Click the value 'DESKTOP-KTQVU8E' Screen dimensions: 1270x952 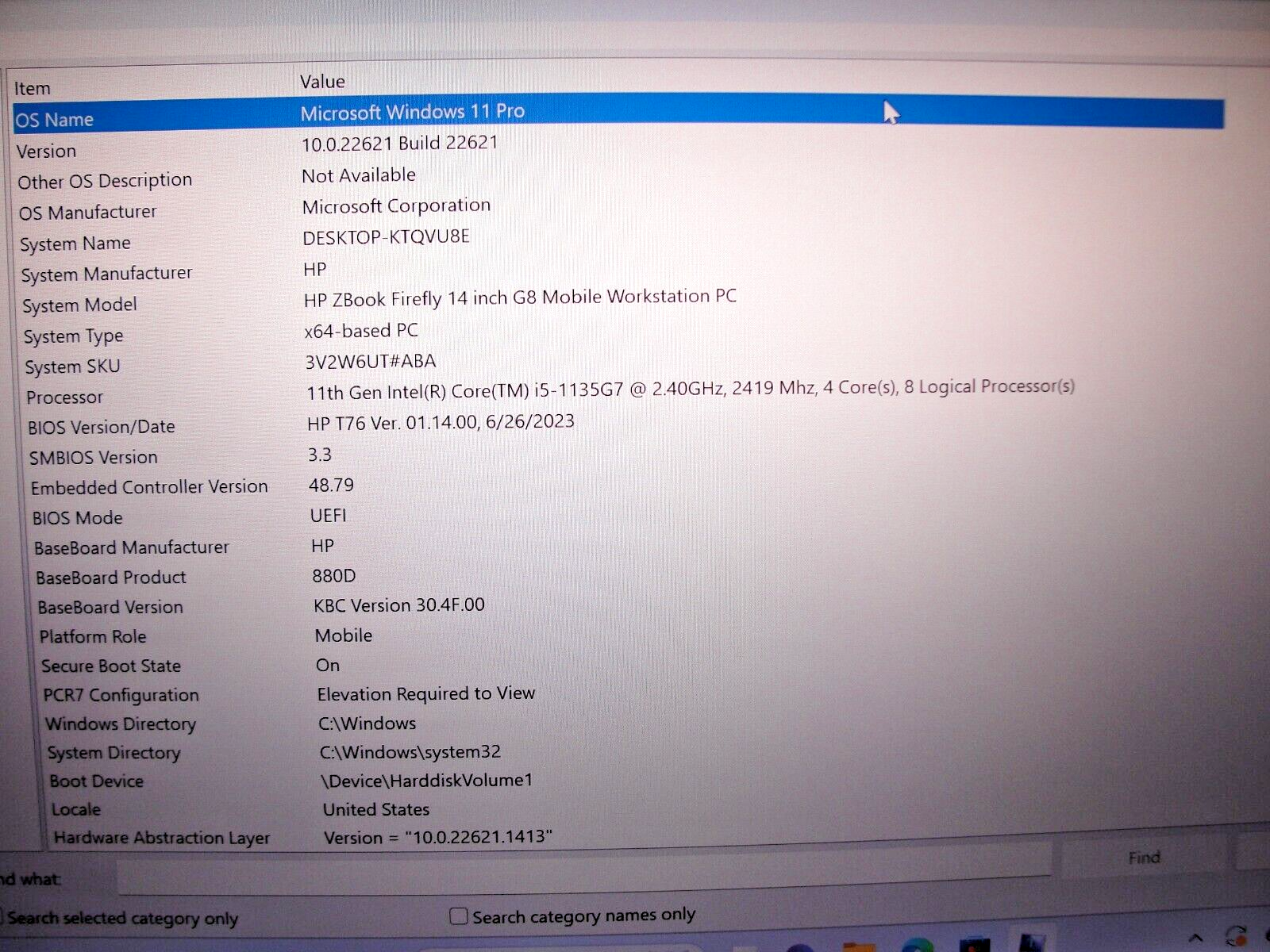click(387, 237)
